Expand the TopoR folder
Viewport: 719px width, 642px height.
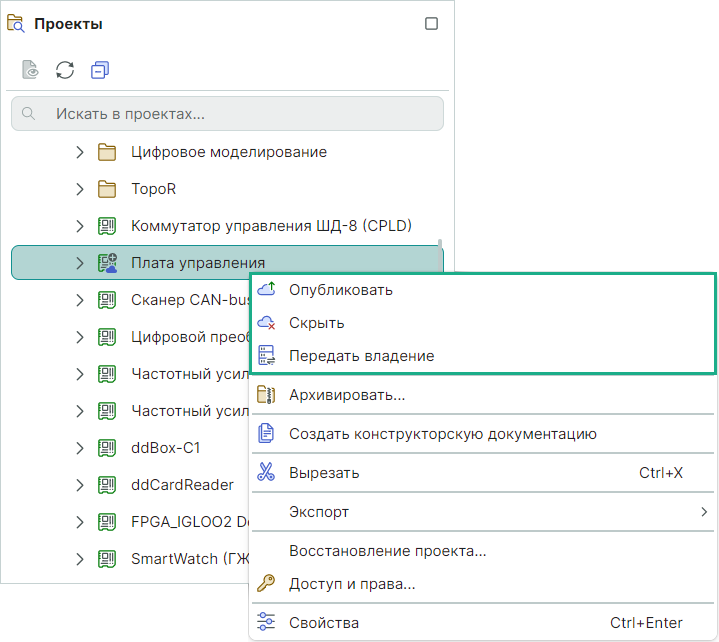[80, 189]
